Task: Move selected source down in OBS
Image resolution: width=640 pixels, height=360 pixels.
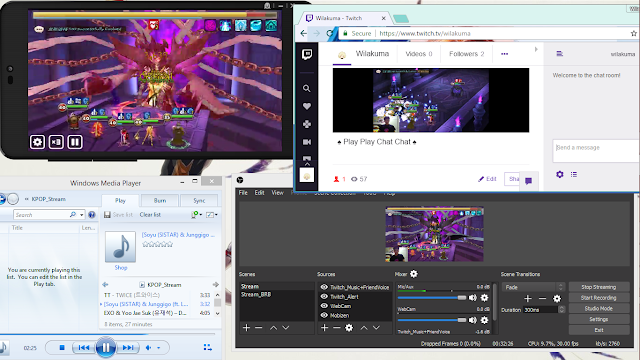Action: pos(376,328)
